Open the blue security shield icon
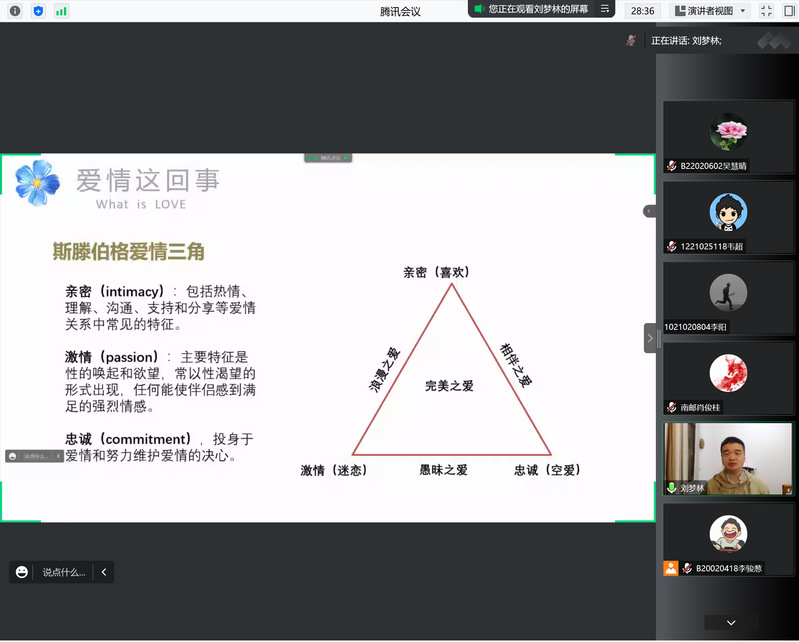The width and height of the screenshot is (799, 642). [38, 11]
